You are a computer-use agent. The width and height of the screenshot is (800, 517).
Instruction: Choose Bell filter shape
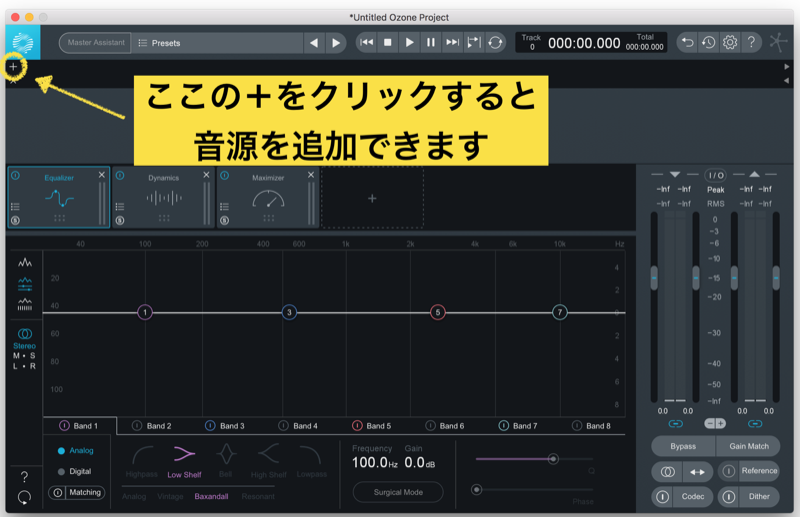coord(226,462)
